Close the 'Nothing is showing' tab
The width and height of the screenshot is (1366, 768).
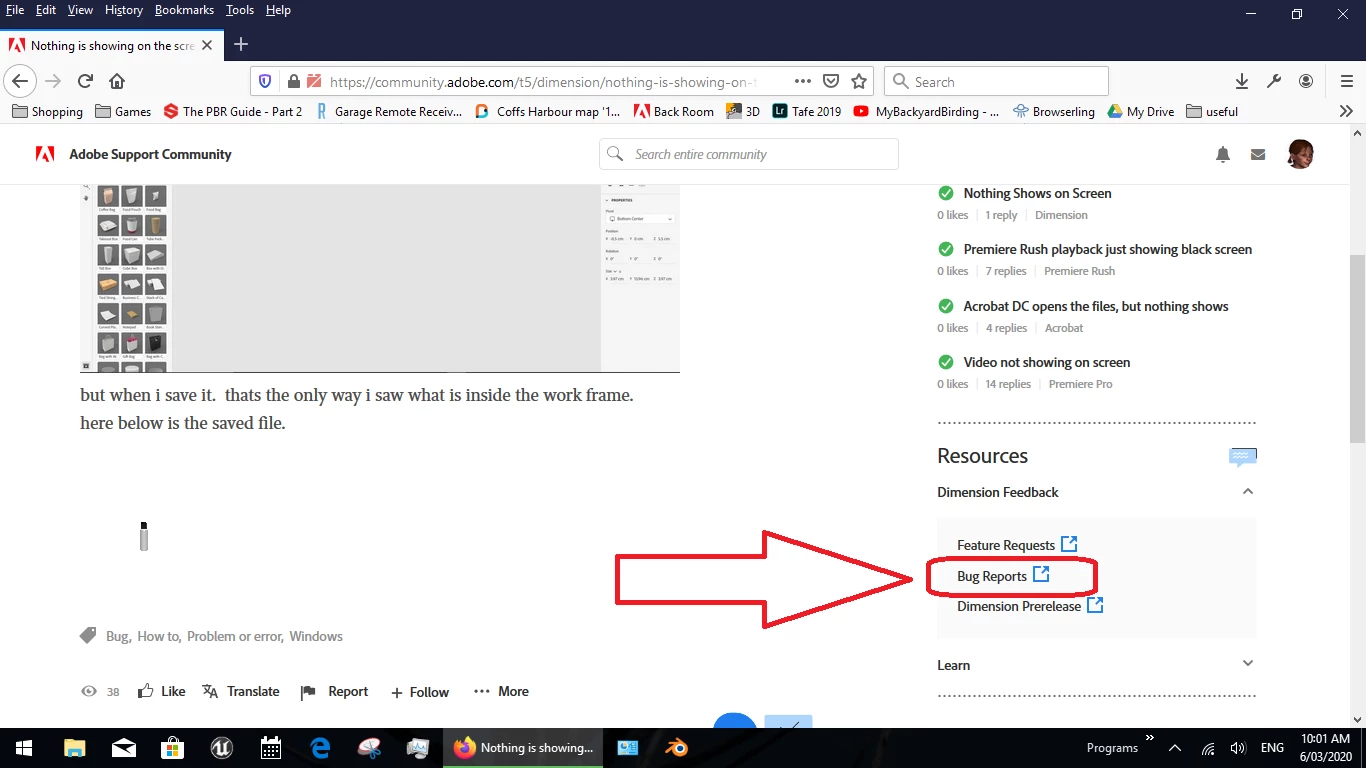(207, 45)
